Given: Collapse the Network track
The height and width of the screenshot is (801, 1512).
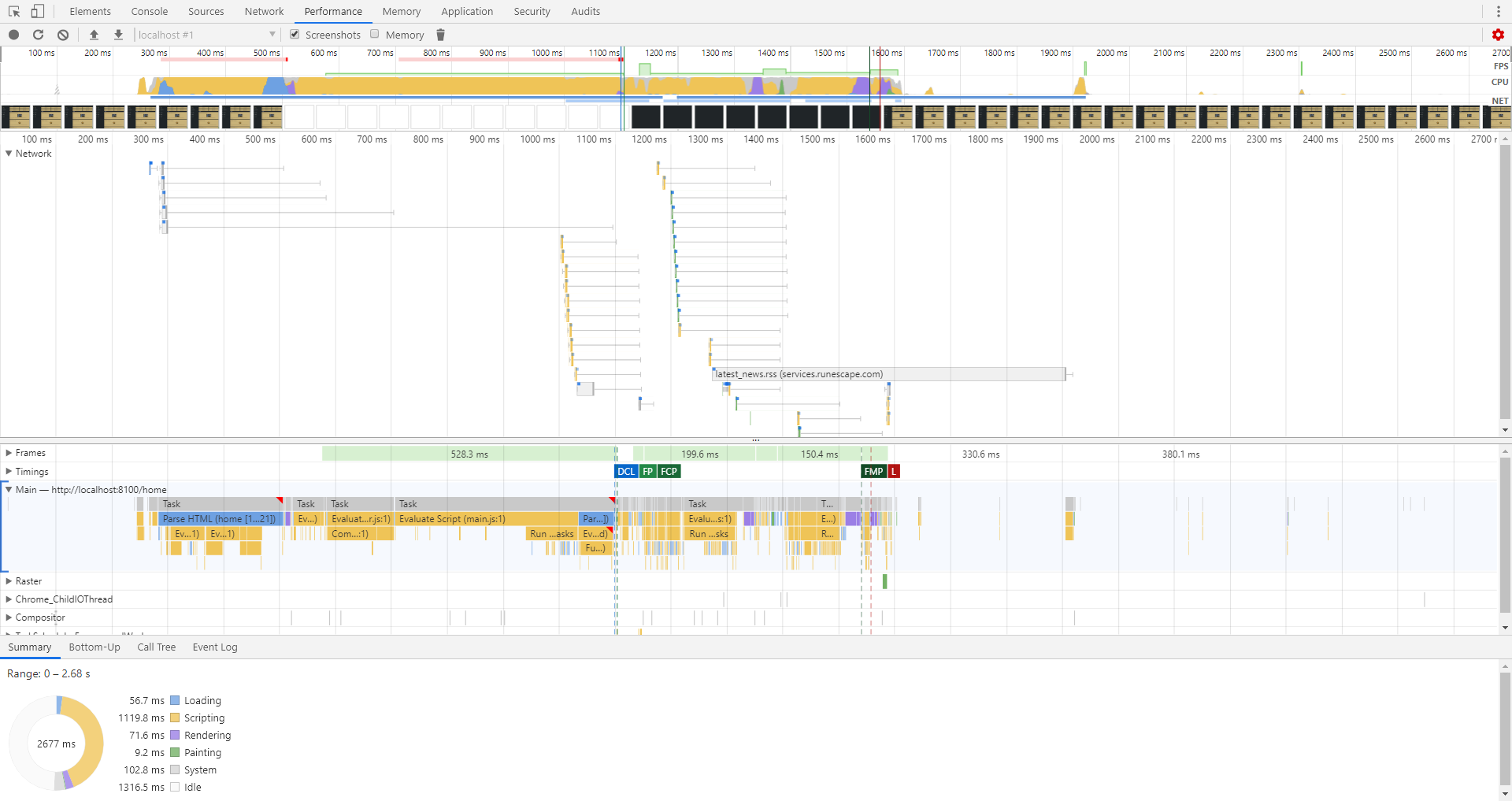Looking at the screenshot, I should pyautogui.click(x=9, y=154).
